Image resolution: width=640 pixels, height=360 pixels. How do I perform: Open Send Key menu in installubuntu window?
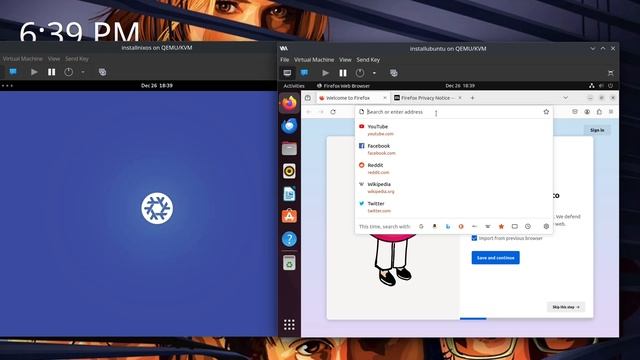(368, 60)
